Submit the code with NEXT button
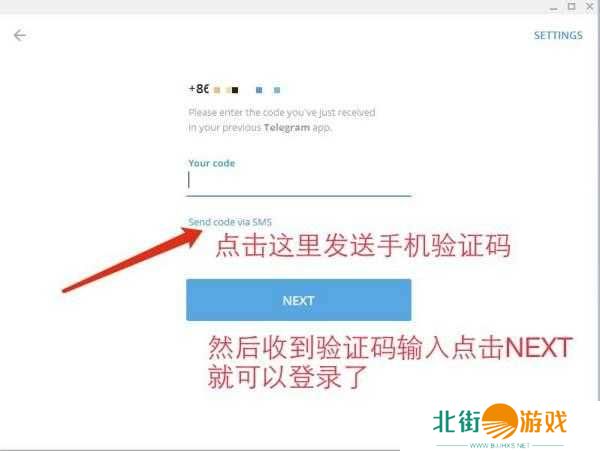The image size is (600, 451). (298, 300)
